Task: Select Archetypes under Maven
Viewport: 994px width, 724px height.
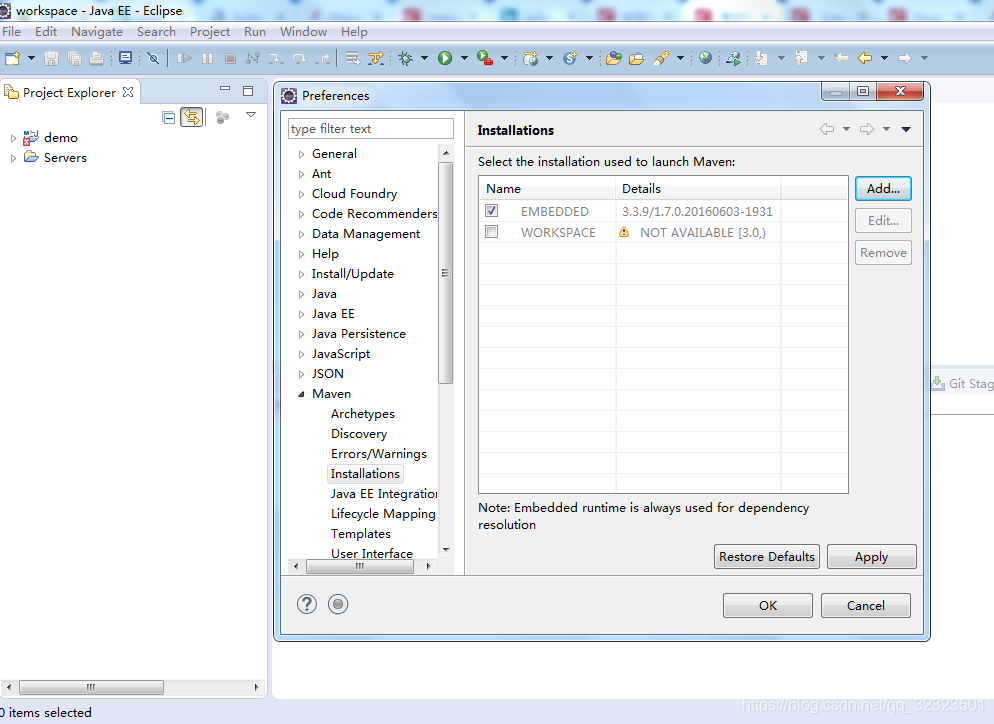Action: (363, 413)
